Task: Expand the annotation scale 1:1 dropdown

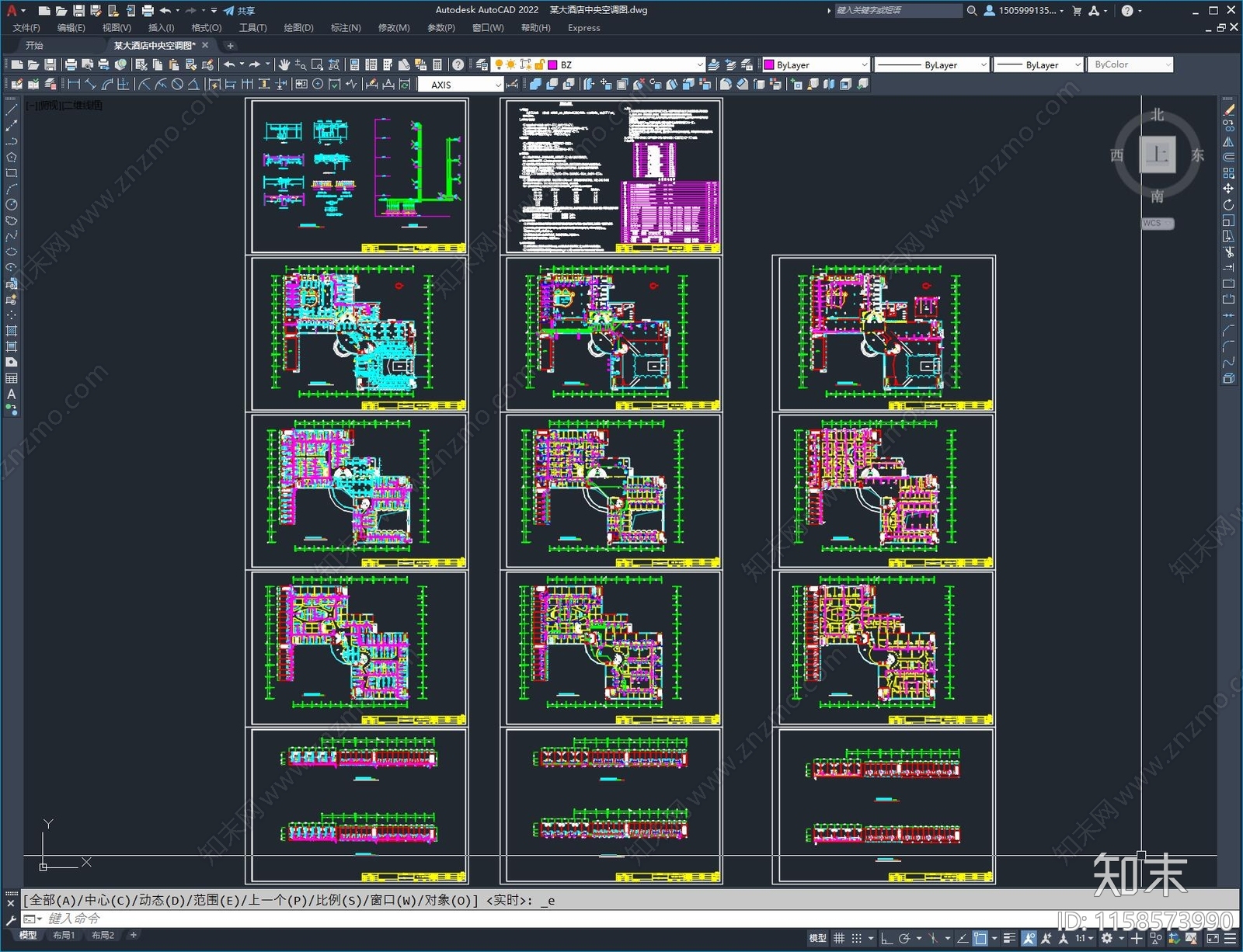Action: (x=1084, y=938)
